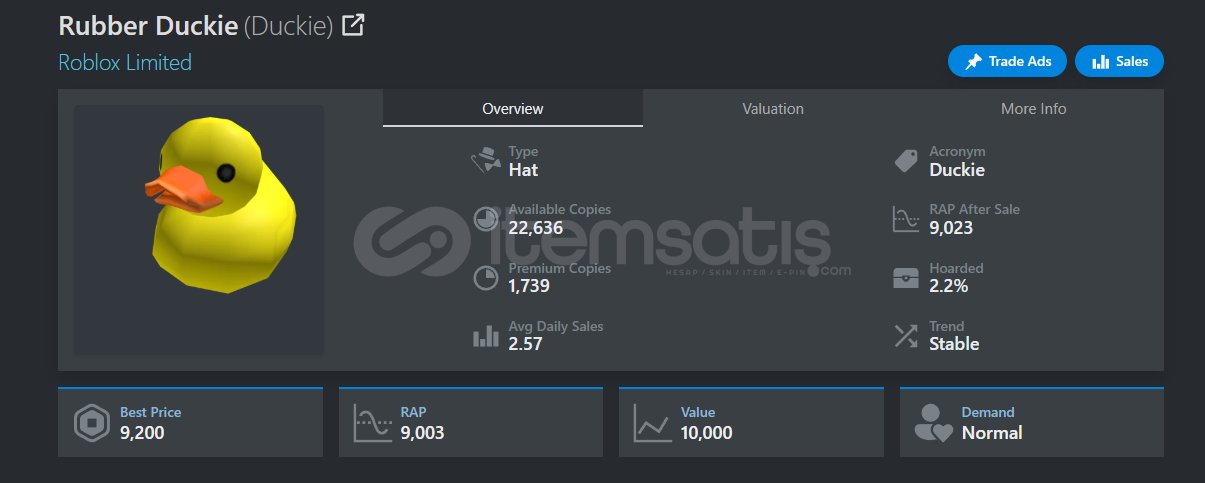Click the fedora Type icon
This screenshot has height=483, width=1205.
pos(486,161)
